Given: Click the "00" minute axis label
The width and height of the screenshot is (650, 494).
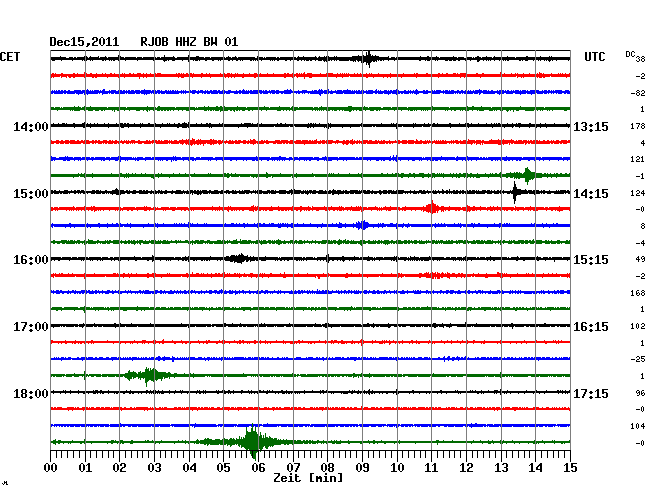Looking at the screenshot, I should coord(51,467).
